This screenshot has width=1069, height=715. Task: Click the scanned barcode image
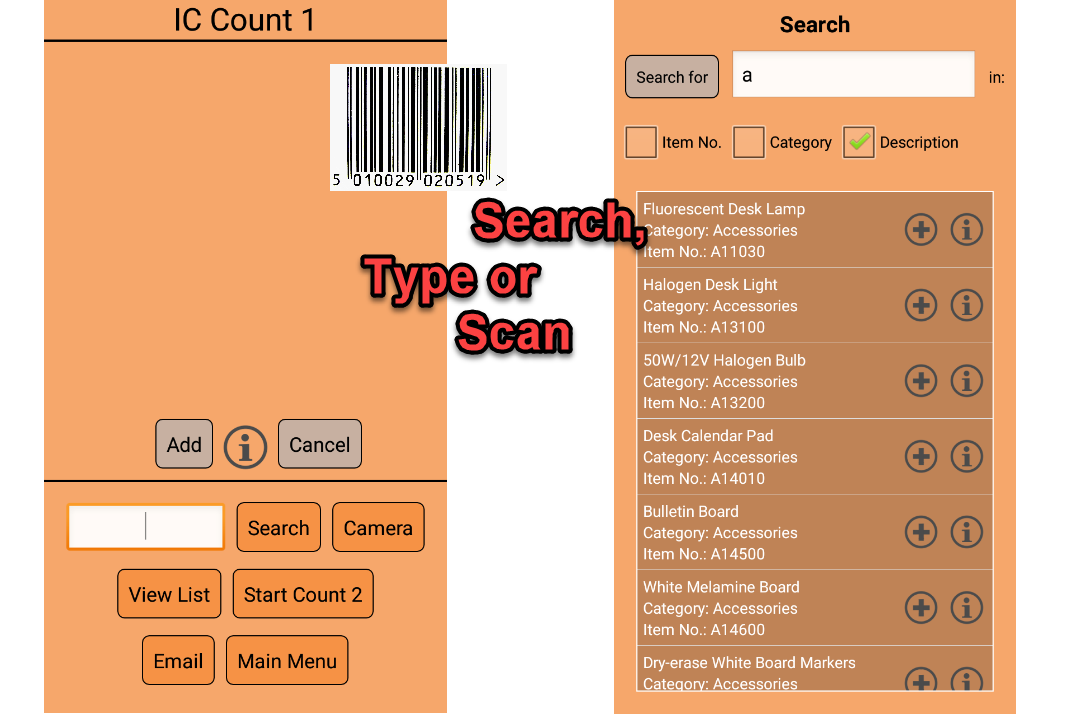click(418, 127)
